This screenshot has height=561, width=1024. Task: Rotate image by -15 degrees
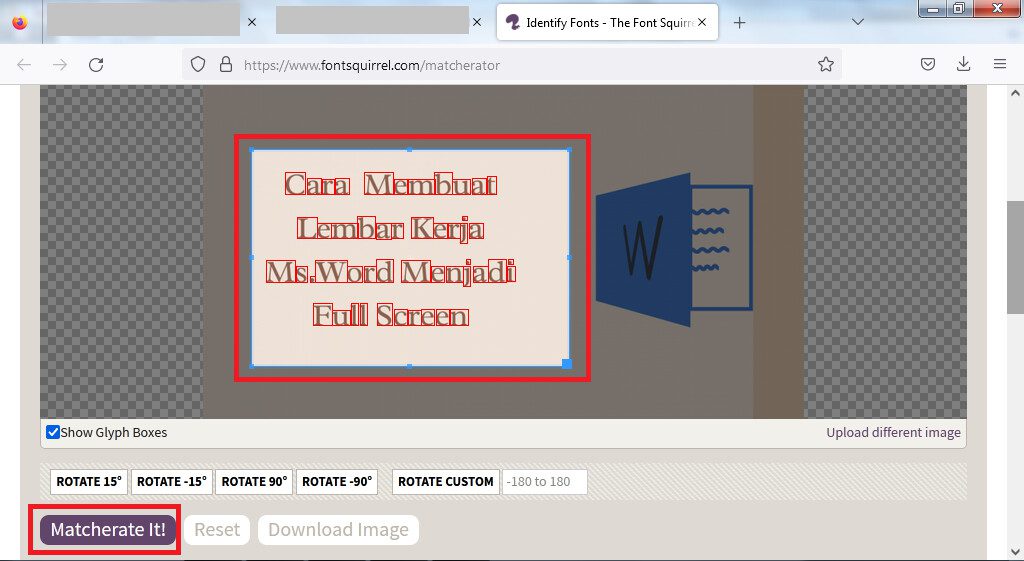coord(172,482)
